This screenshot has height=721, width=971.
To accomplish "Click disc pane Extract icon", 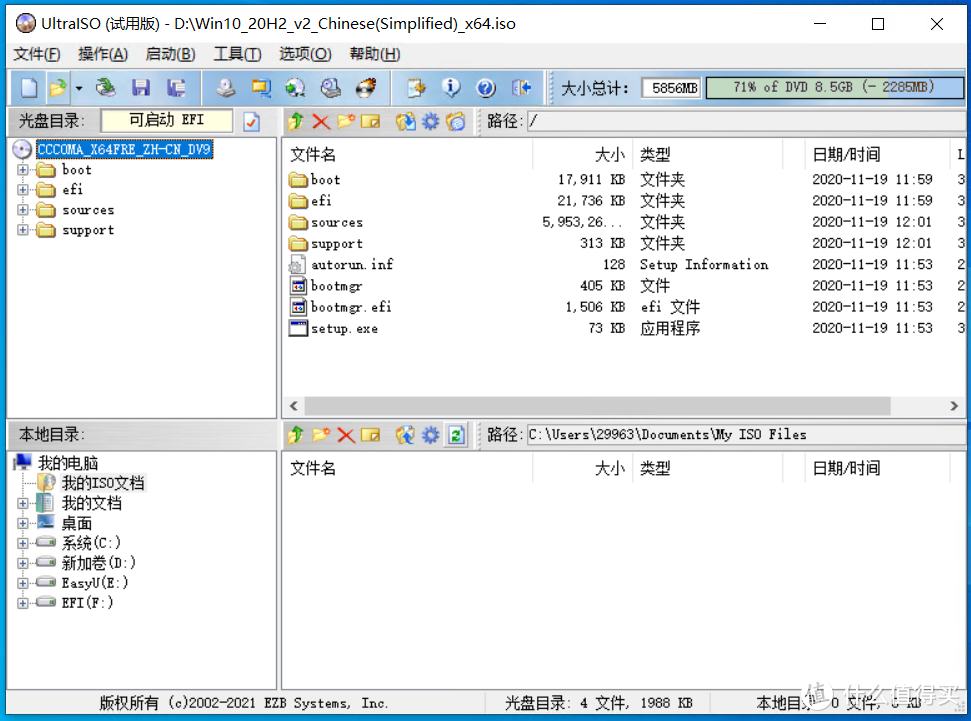I will click(x=406, y=121).
